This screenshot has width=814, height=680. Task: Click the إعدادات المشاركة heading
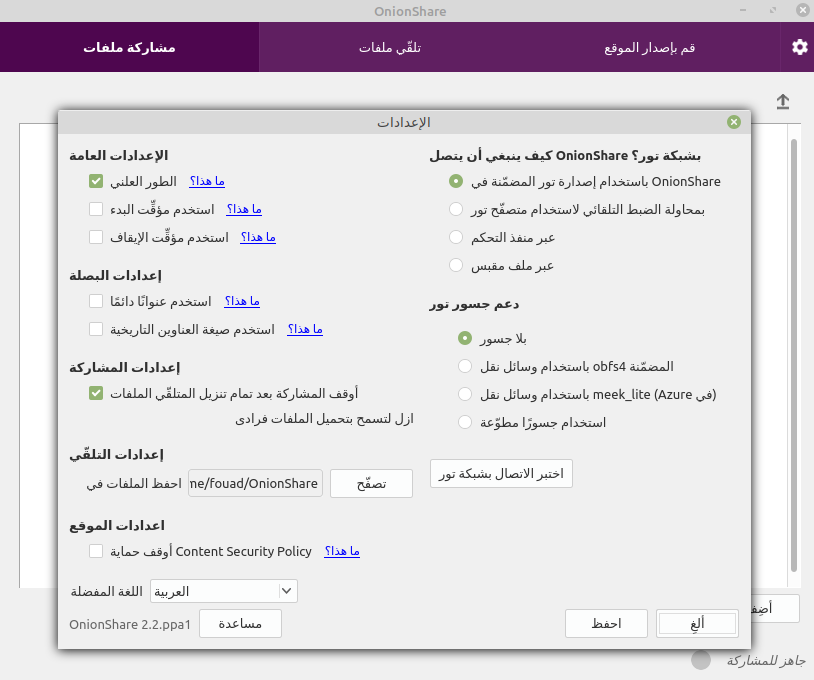[x=125, y=368]
